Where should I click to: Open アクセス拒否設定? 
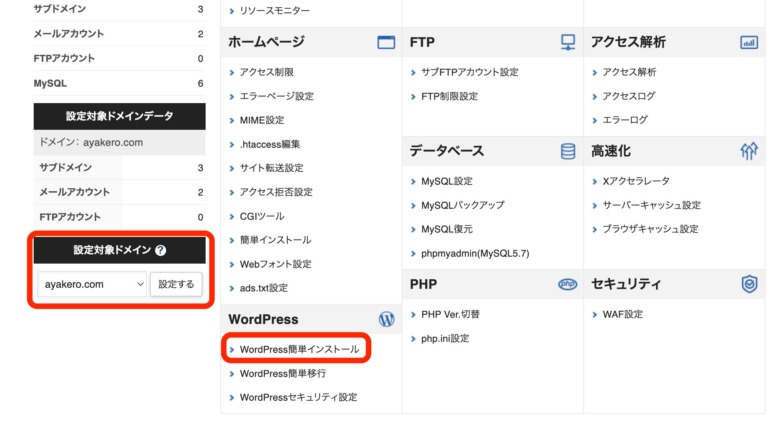click(276, 192)
